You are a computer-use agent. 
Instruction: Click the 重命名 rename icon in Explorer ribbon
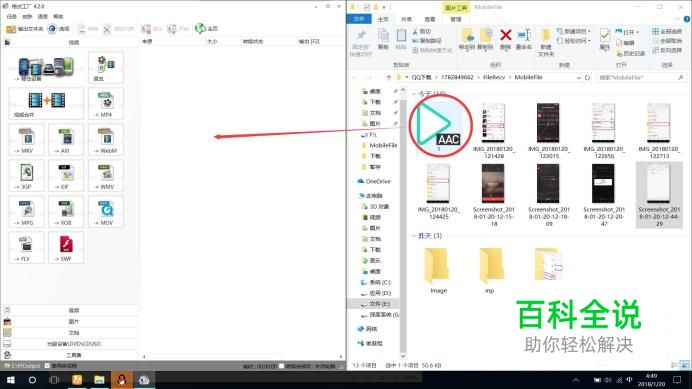click(524, 39)
